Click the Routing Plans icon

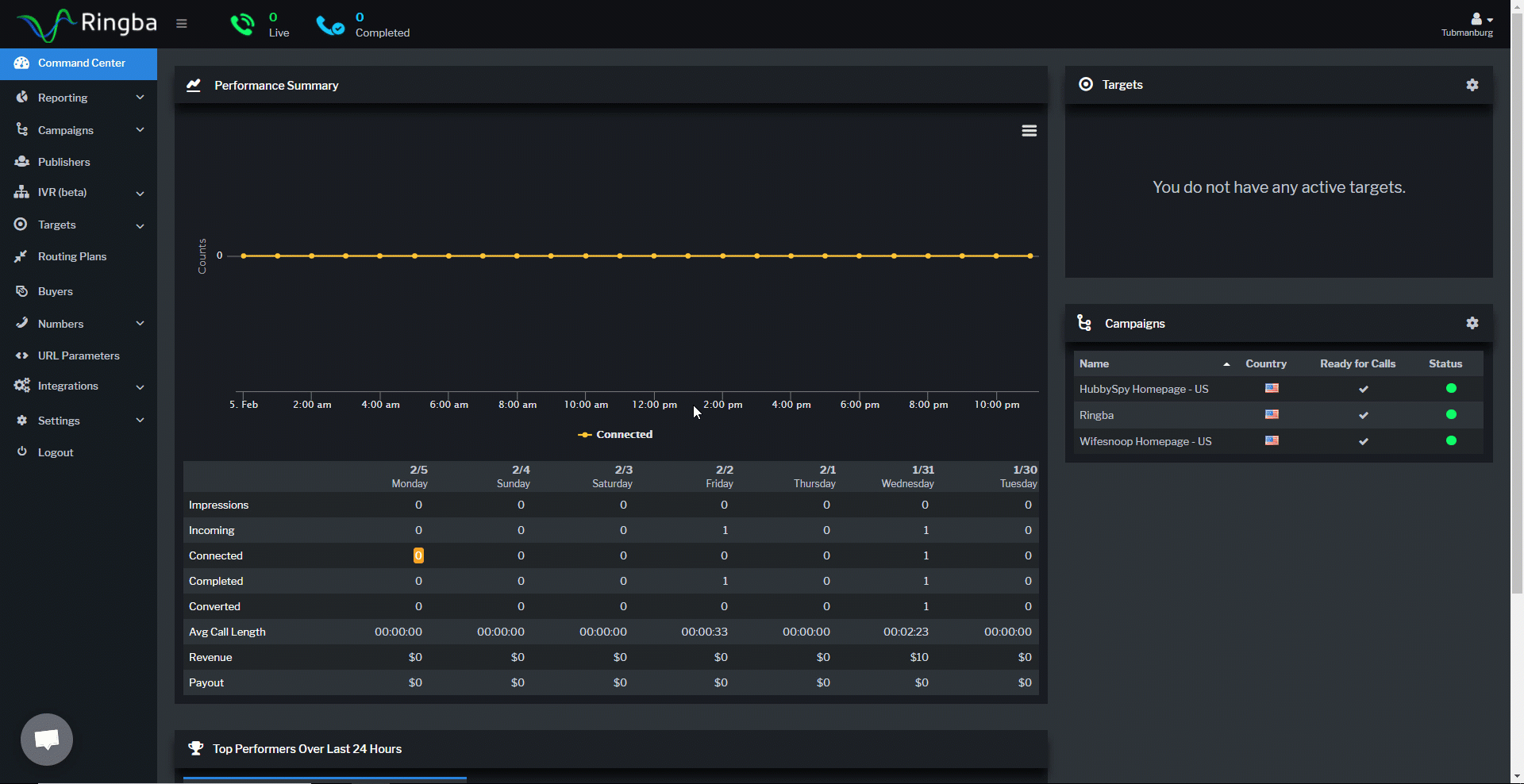click(x=21, y=256)
